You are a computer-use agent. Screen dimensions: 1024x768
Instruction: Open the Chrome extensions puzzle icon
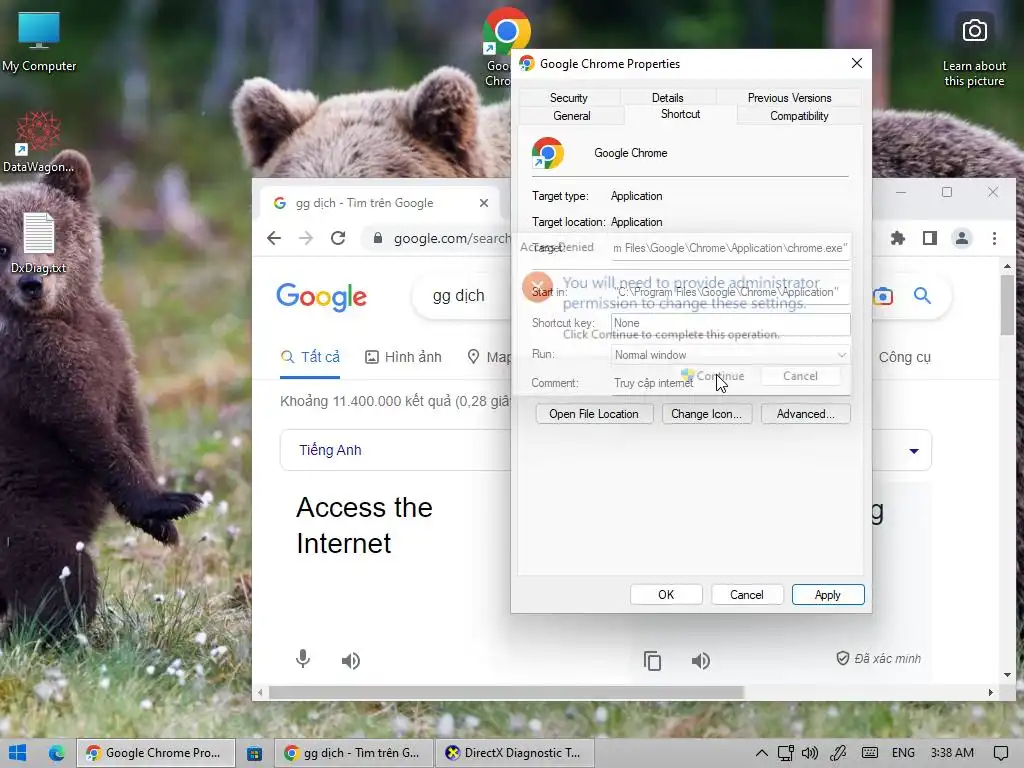898,238
